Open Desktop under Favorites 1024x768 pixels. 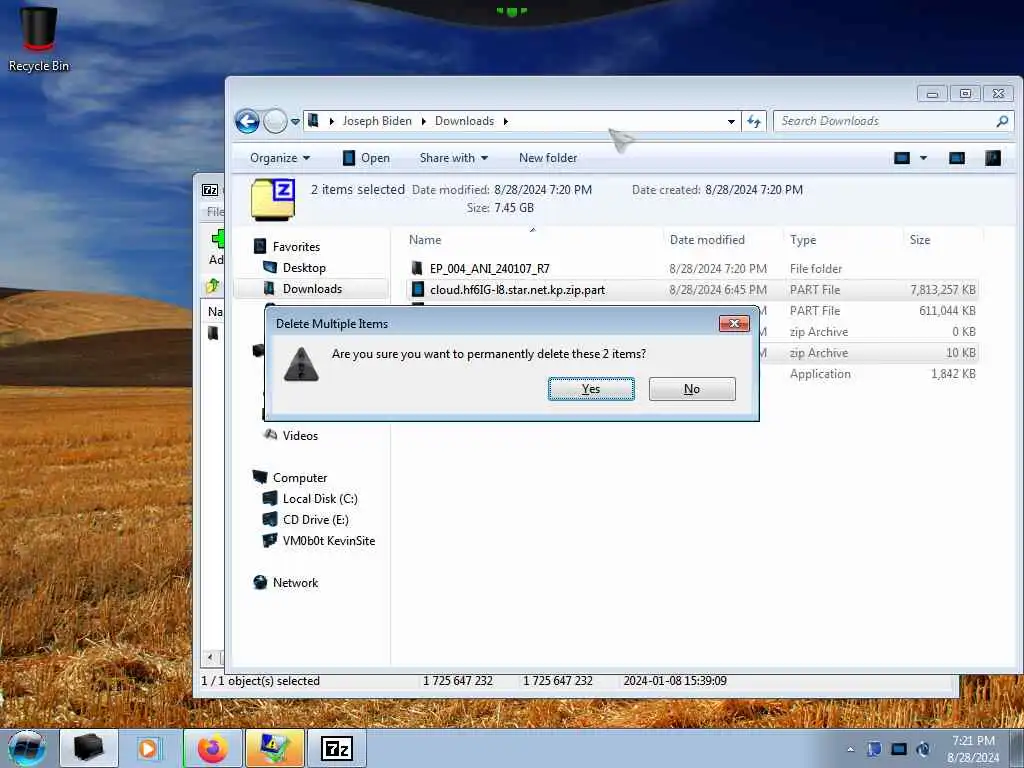coord(304,268)
